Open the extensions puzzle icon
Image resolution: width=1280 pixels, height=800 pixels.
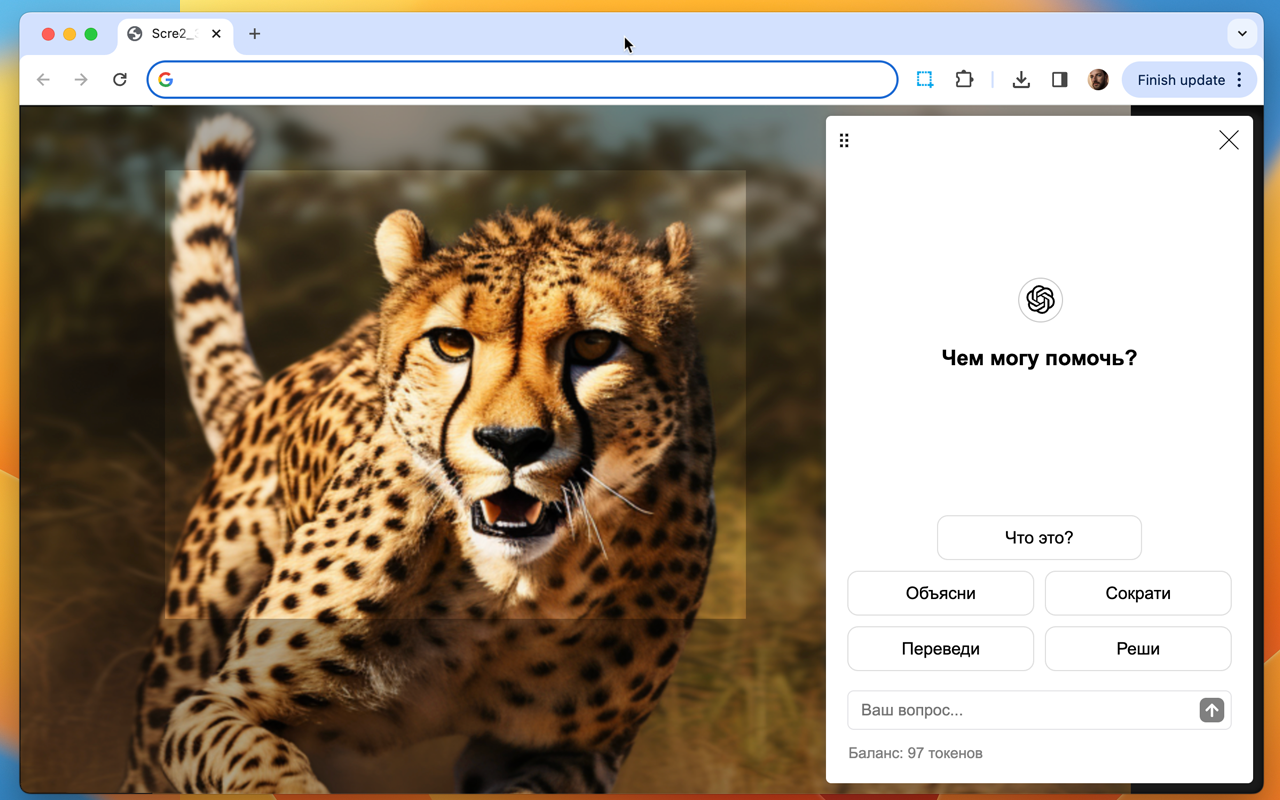click(964, 80)
